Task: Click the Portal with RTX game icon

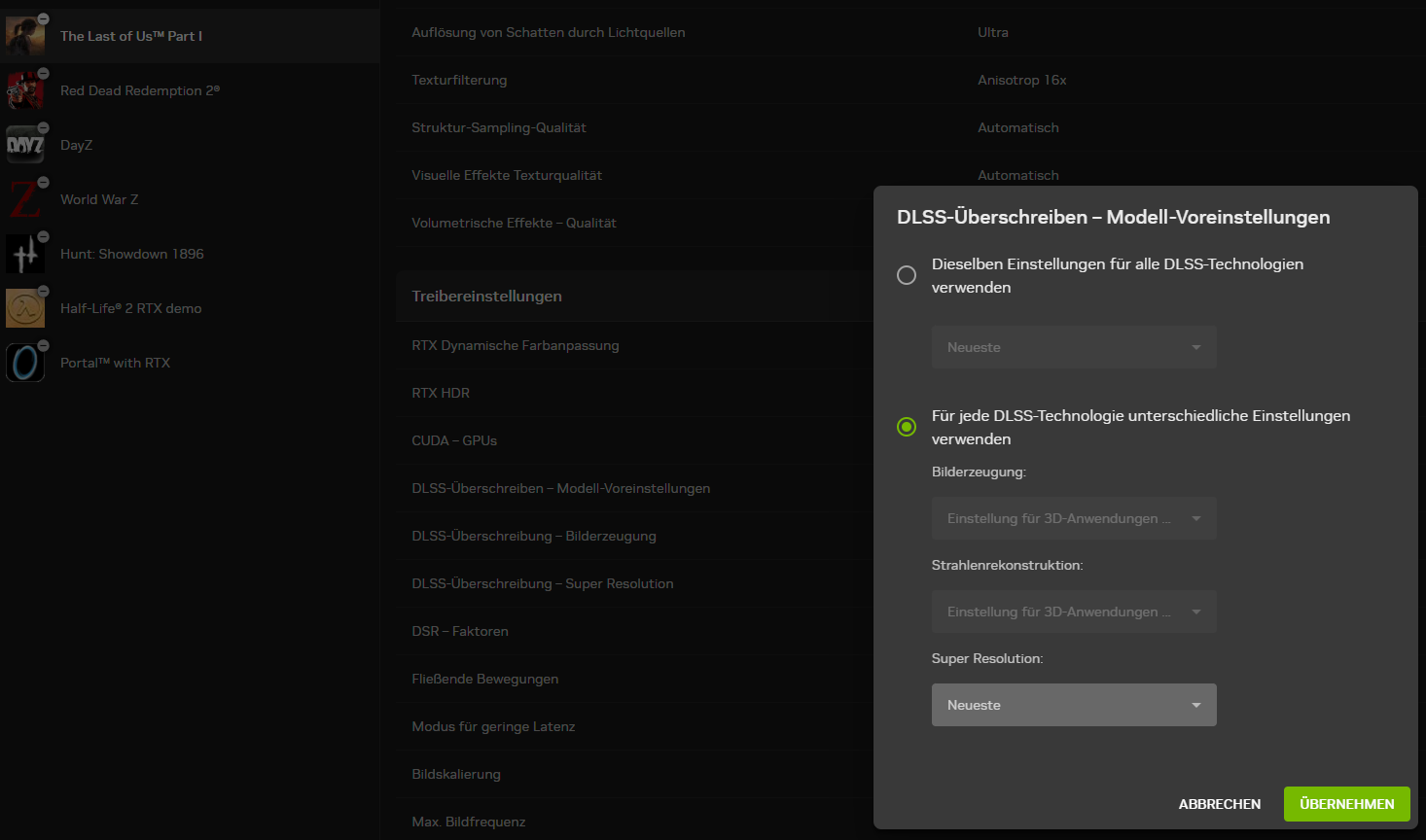Action: 25,363
